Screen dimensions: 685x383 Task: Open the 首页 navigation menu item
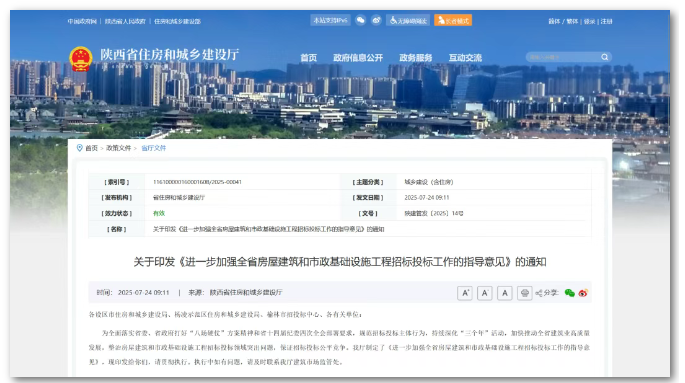coord(308,58)
